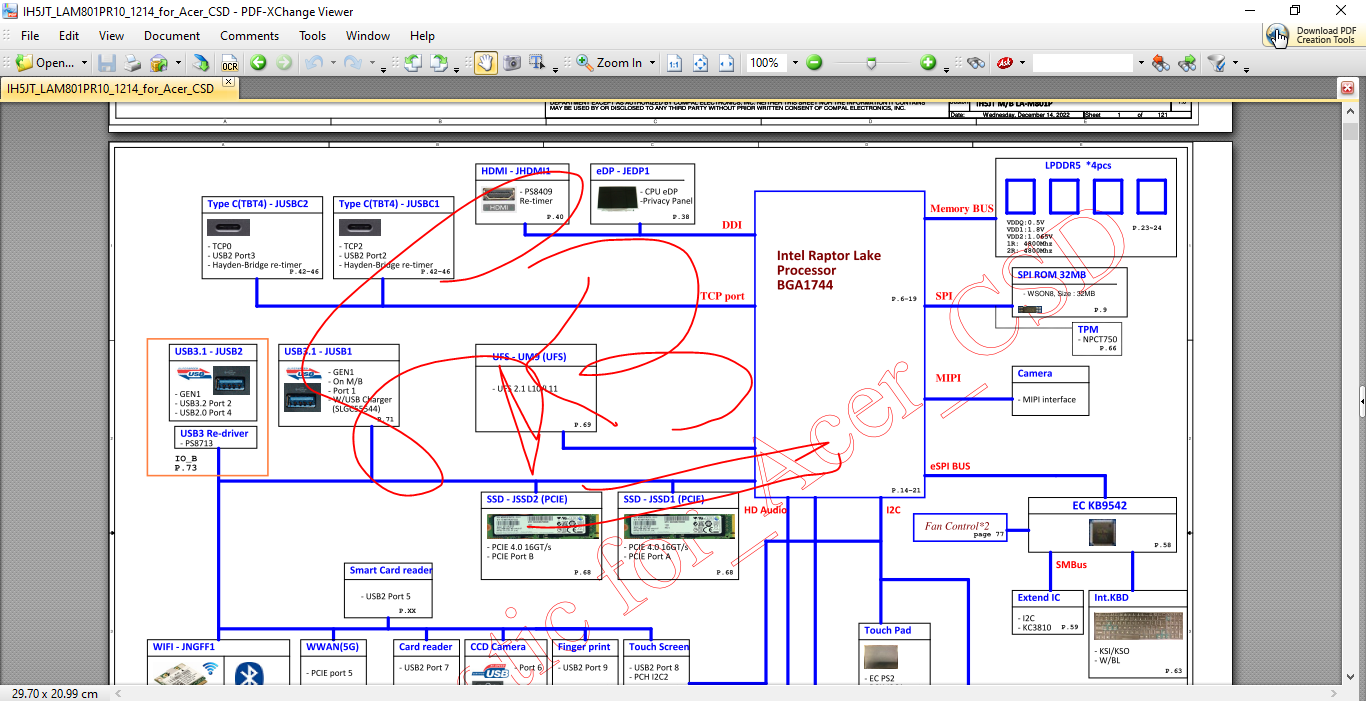Click the Redo arrow icon
This screenshot has height=701, width=1366.
tap(353, 62)
